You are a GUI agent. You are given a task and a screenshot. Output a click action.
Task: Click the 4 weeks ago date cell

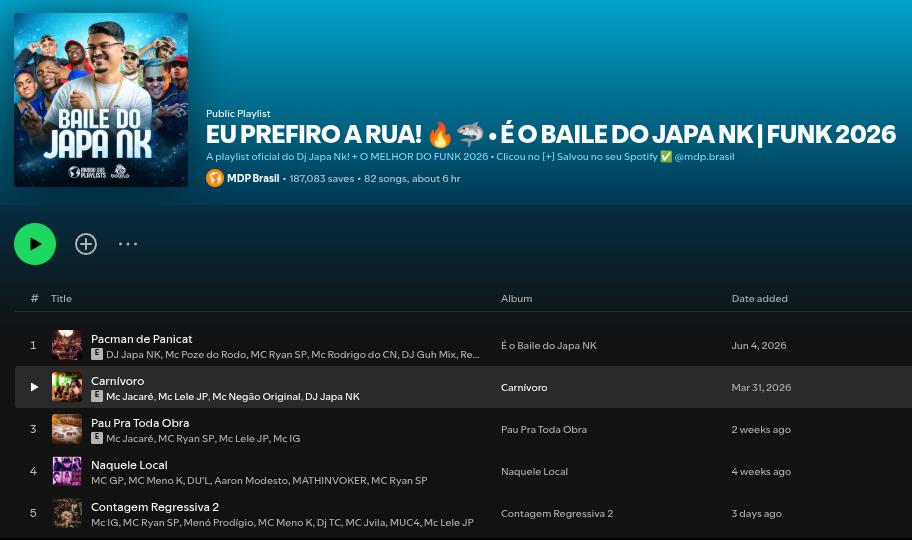click(761, 471)
